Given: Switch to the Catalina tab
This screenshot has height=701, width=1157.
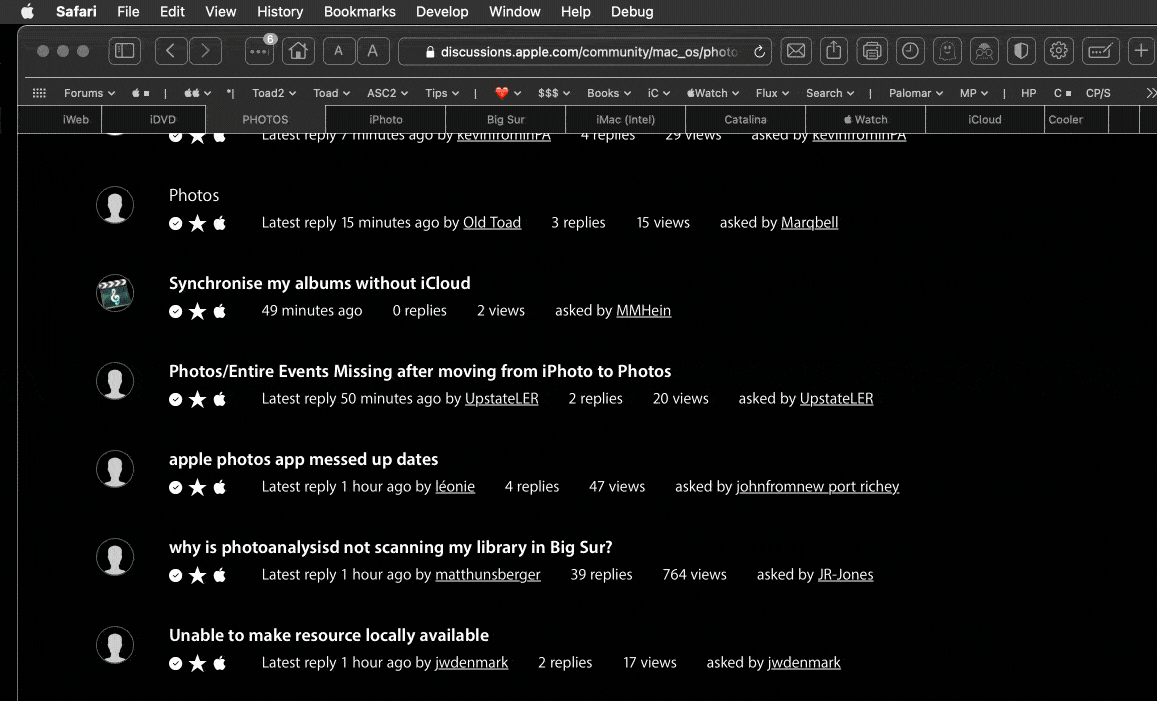Looking at the screenshot, I should 745,119.
